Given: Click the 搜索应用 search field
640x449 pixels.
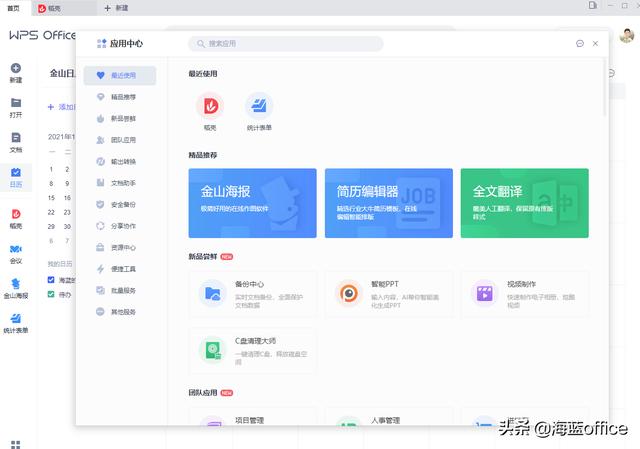Looking at the screenshot, I should click(288, 44).
